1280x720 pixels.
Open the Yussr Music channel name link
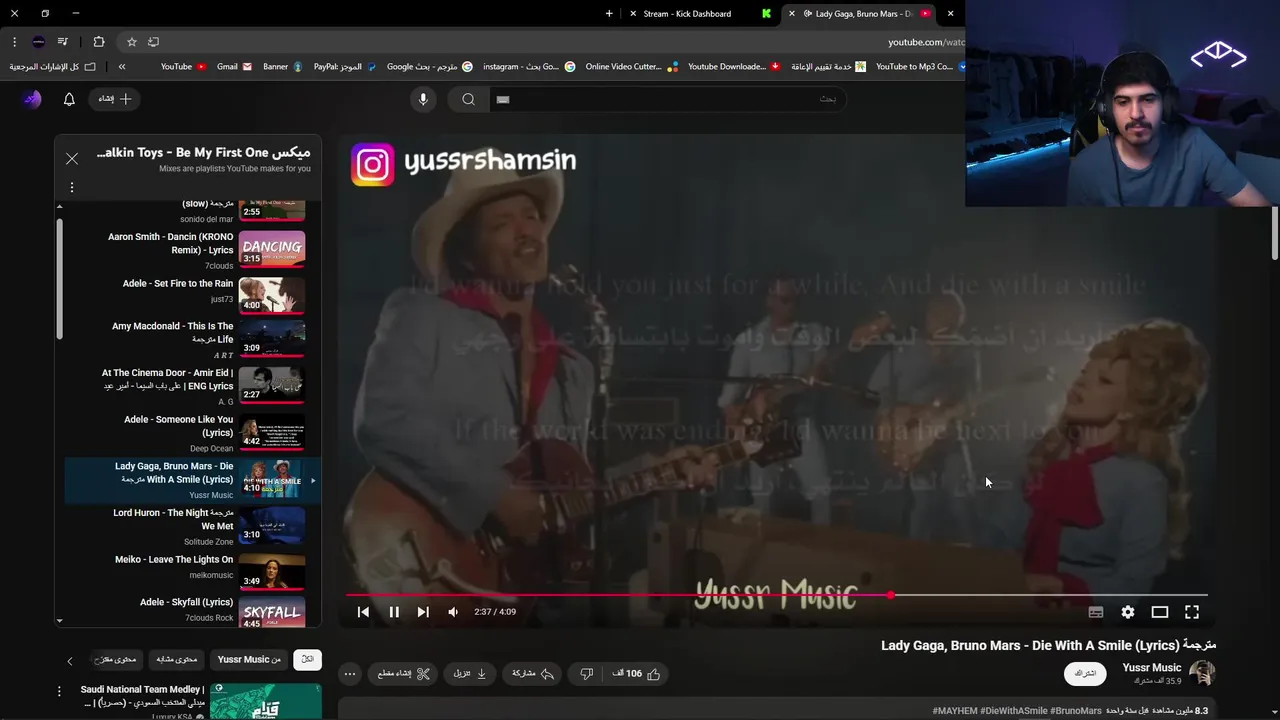(x=1152, y=667)
